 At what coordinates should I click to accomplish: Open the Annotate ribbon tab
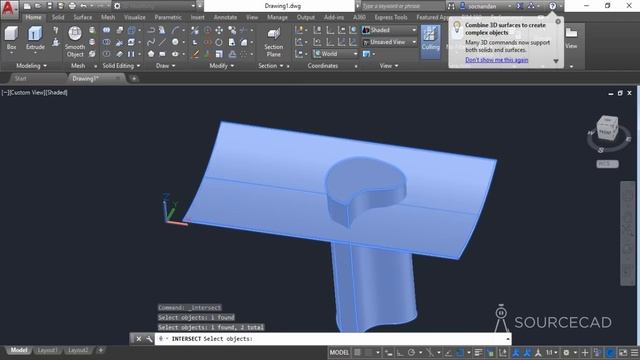pyautogui.click(x=225, y=17)
